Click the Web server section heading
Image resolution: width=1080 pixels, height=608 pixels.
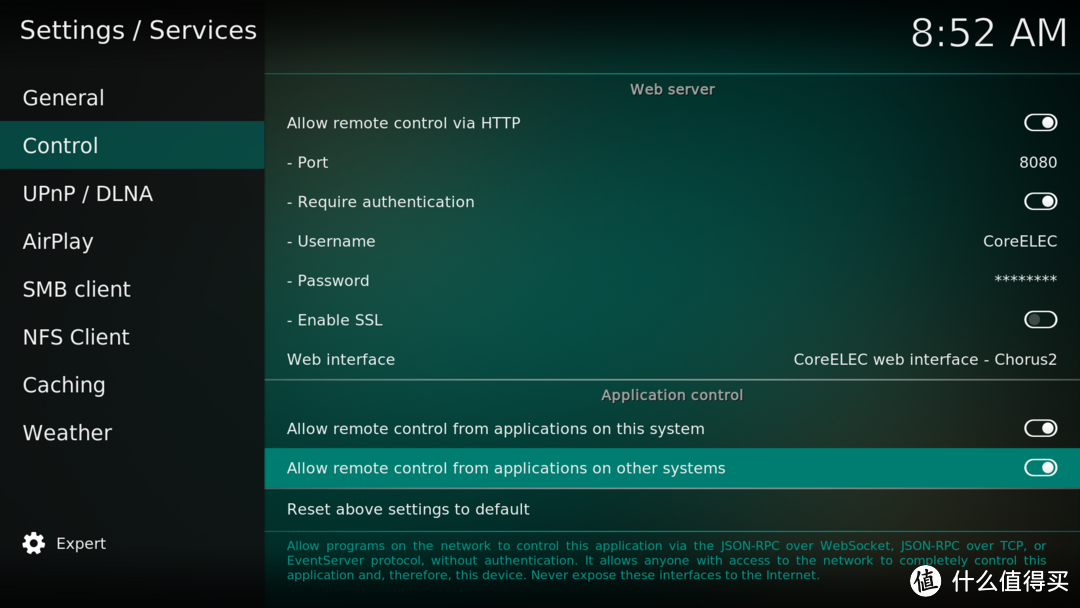click(x=672, y=90)
